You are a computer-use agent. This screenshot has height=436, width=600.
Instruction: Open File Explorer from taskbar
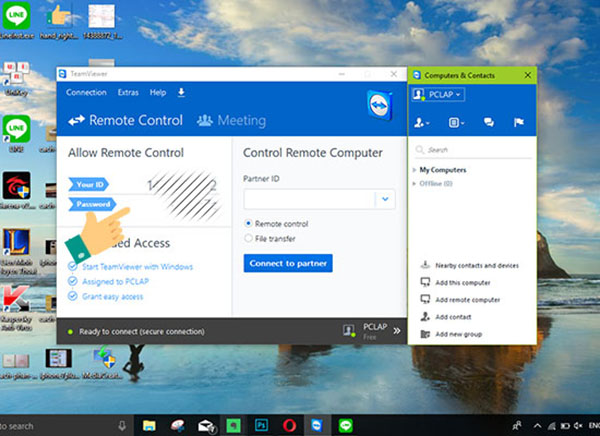pos(149,426)
